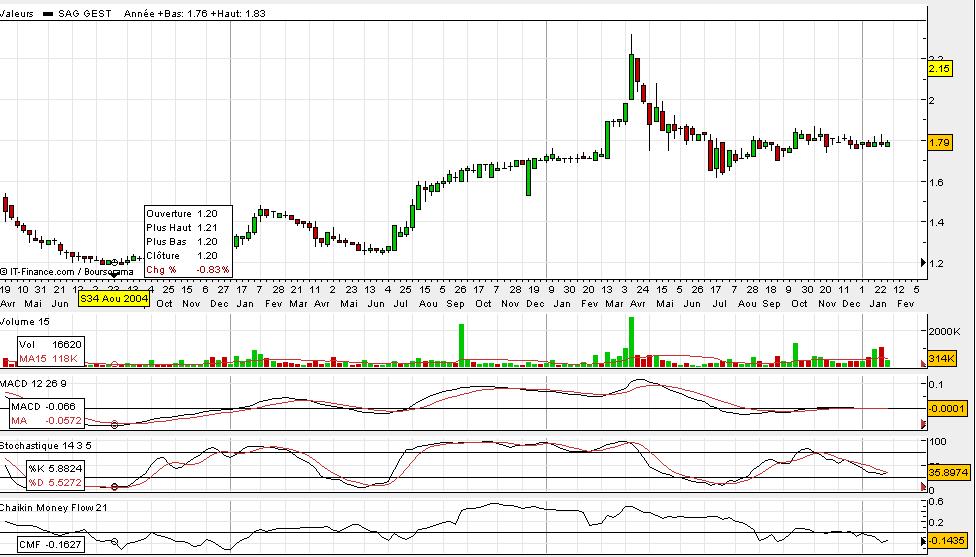Click the 1.4 price axis label

938,222
